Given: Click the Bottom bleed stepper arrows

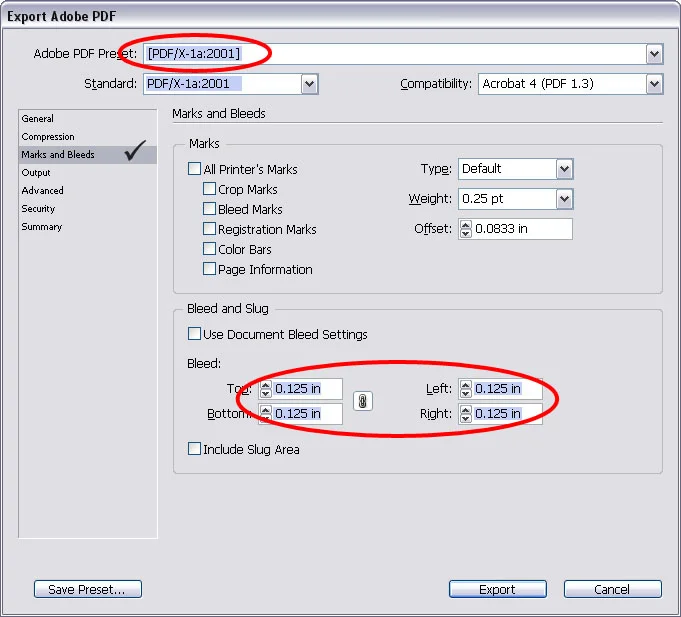Looking at the screenshot, I should tap(265, 414).
